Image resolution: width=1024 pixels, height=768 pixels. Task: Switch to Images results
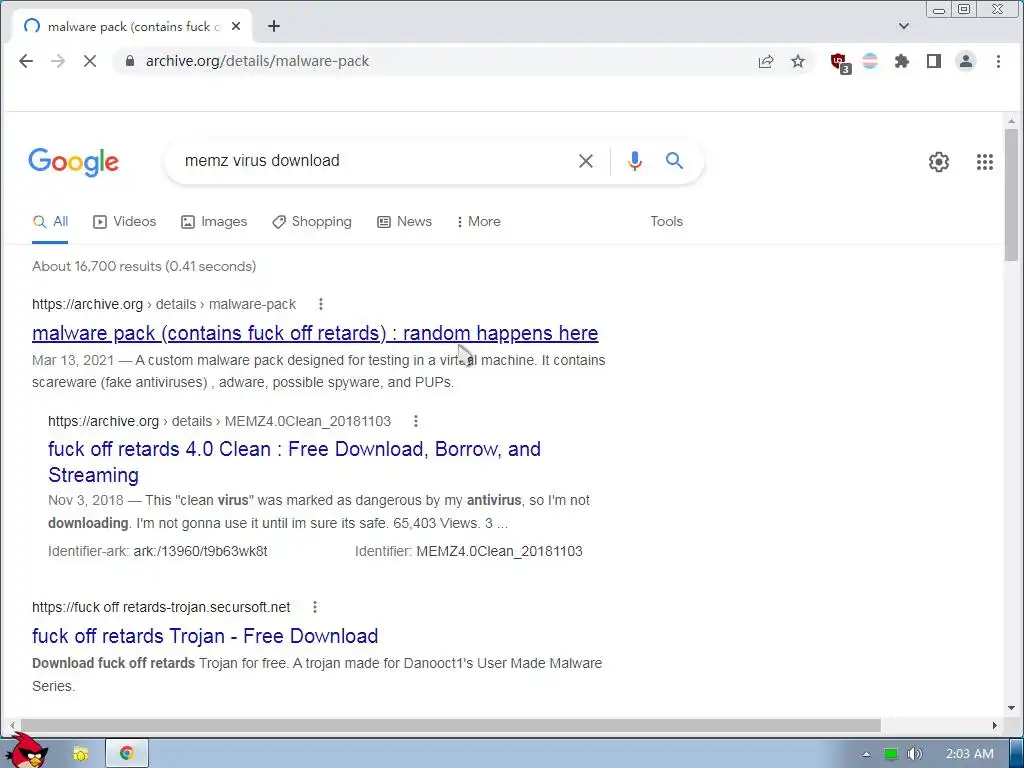click(214, 221)
